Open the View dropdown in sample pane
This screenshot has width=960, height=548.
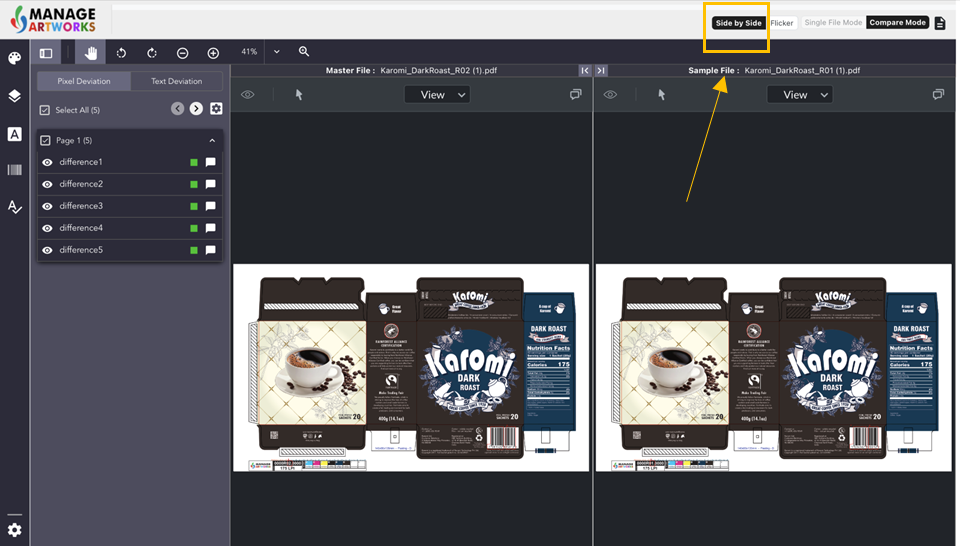tap(800, 95)
